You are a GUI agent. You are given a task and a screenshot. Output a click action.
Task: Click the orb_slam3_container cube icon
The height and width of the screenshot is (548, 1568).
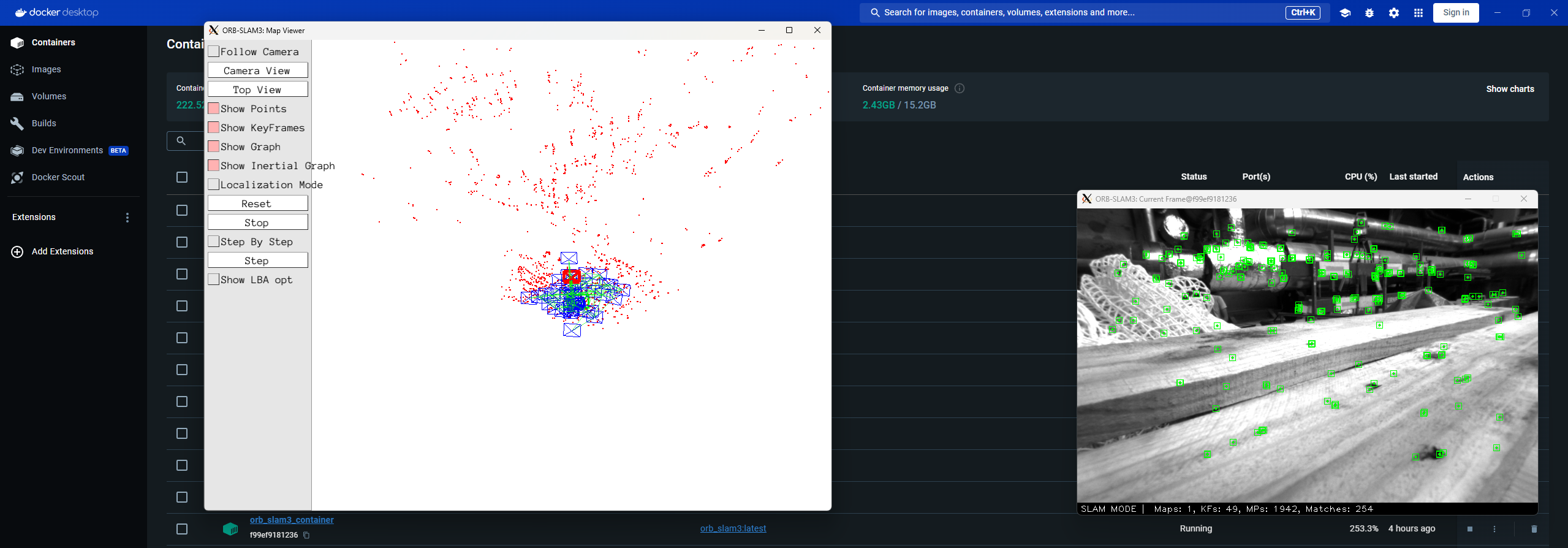230,528
